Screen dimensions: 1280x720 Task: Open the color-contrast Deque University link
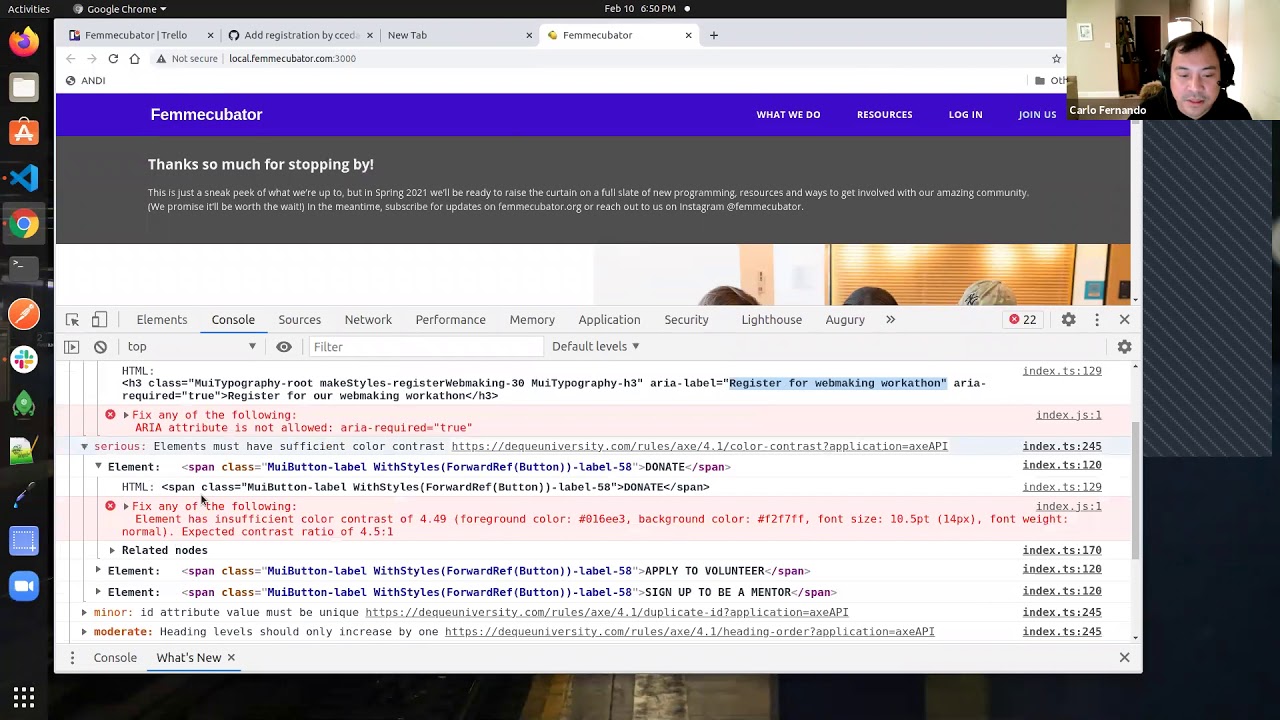pos(699,447)
